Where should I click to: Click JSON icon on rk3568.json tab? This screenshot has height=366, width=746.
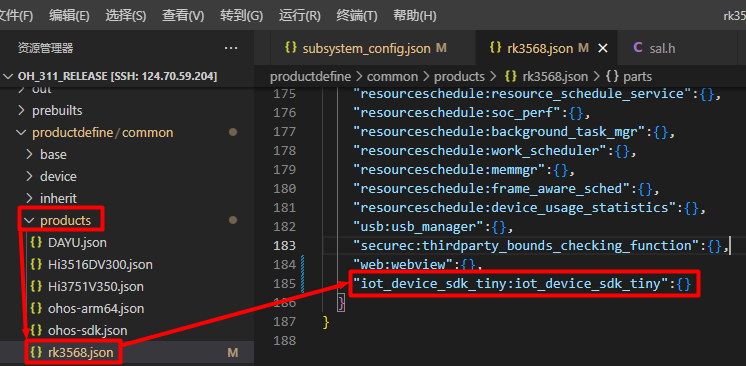[x=495, y=48]
